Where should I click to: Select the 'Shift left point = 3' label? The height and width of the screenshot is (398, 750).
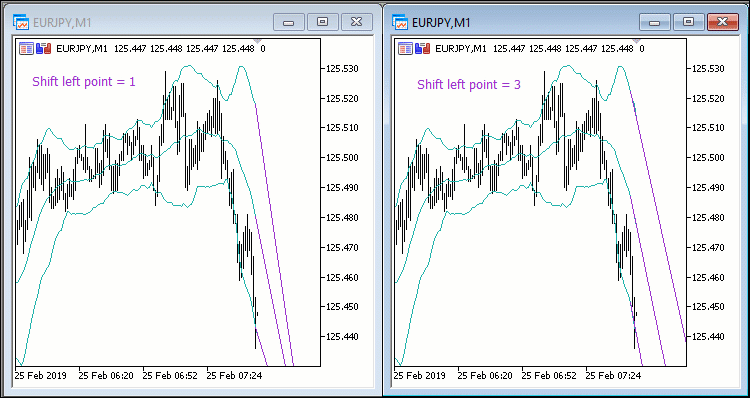pyautogui.click(x=469, y=85)
